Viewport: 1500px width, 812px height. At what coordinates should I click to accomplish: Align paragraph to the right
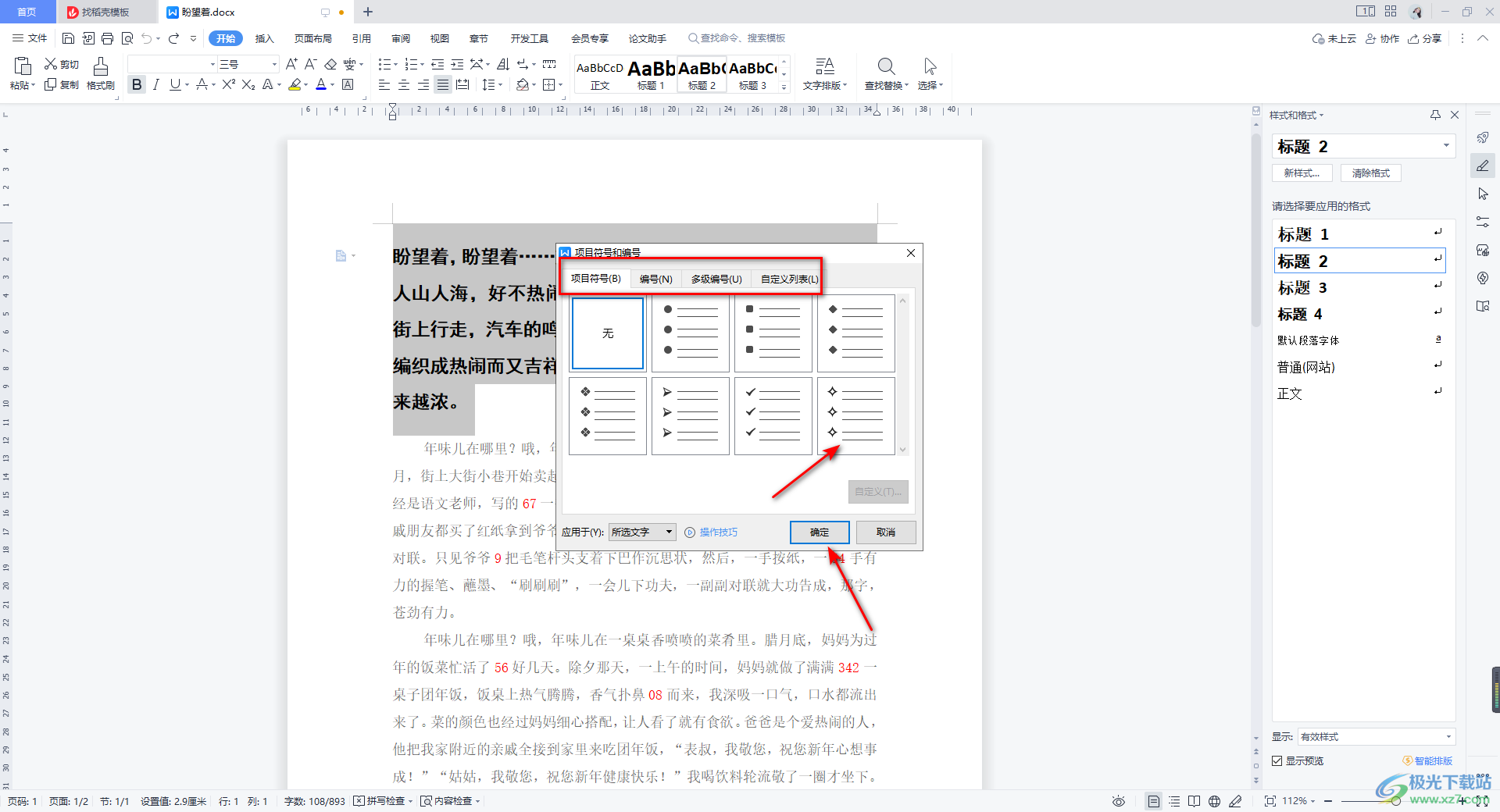tap(423, 85)
